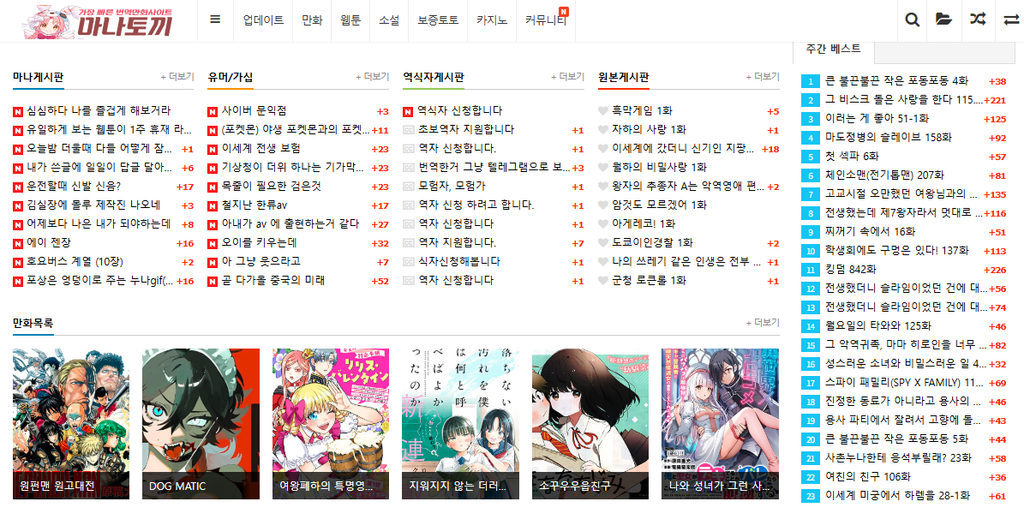Click 더보기 next to 마나게시판

pos(177,77)
